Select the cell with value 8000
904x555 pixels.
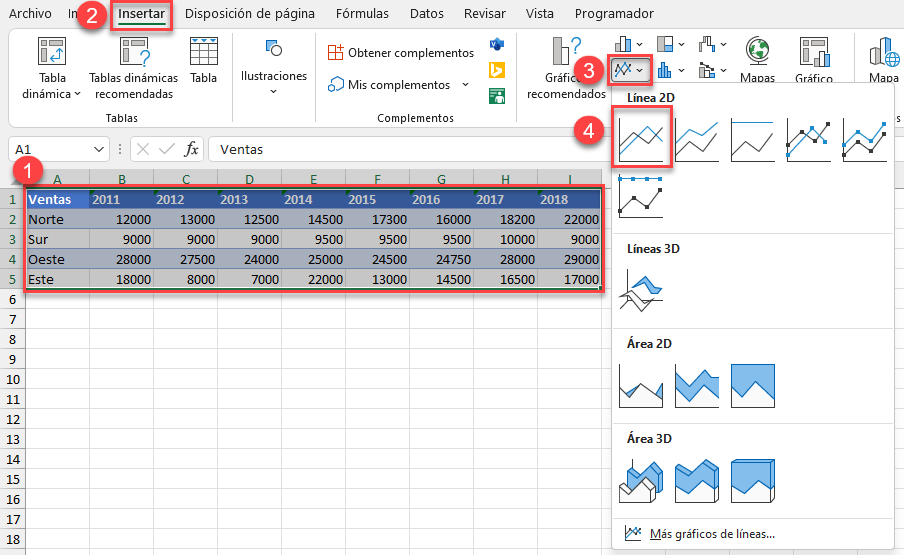186,279
